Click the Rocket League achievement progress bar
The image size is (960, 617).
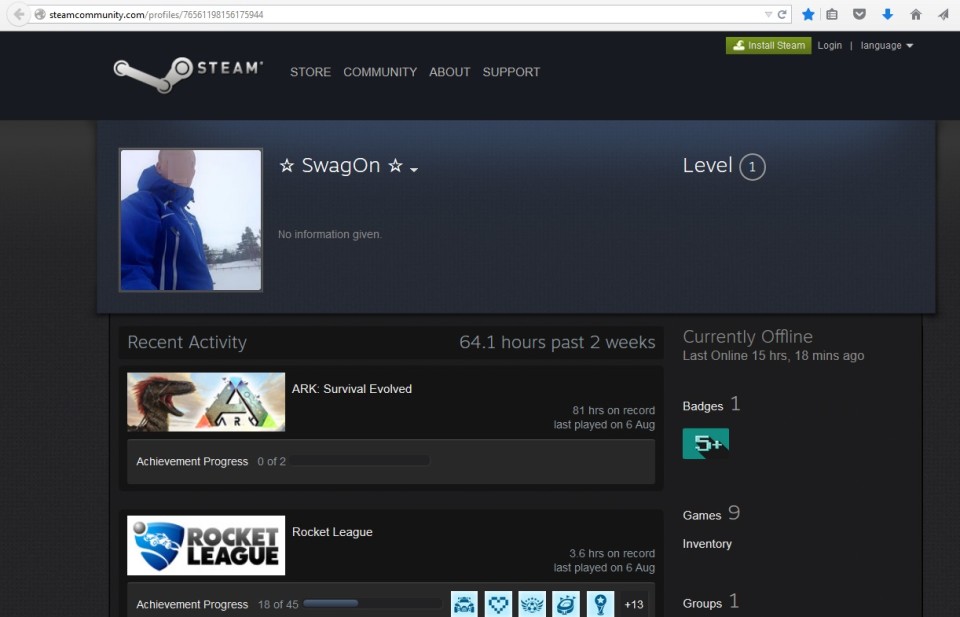click(372, 604)
